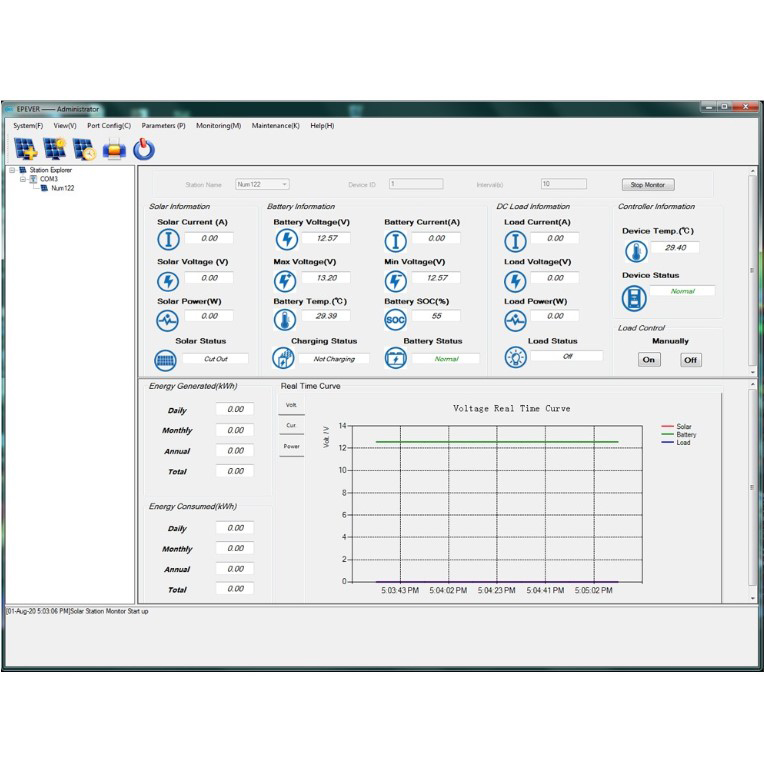The width and height of the screenshot is (764, 766).
Task: Collapse the COM3 tree node
Action: tap(22, 179)
